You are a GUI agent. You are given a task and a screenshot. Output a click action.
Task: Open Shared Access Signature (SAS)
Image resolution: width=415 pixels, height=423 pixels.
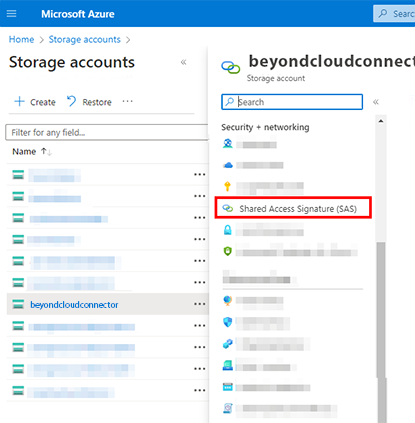[x=293, y=208]
